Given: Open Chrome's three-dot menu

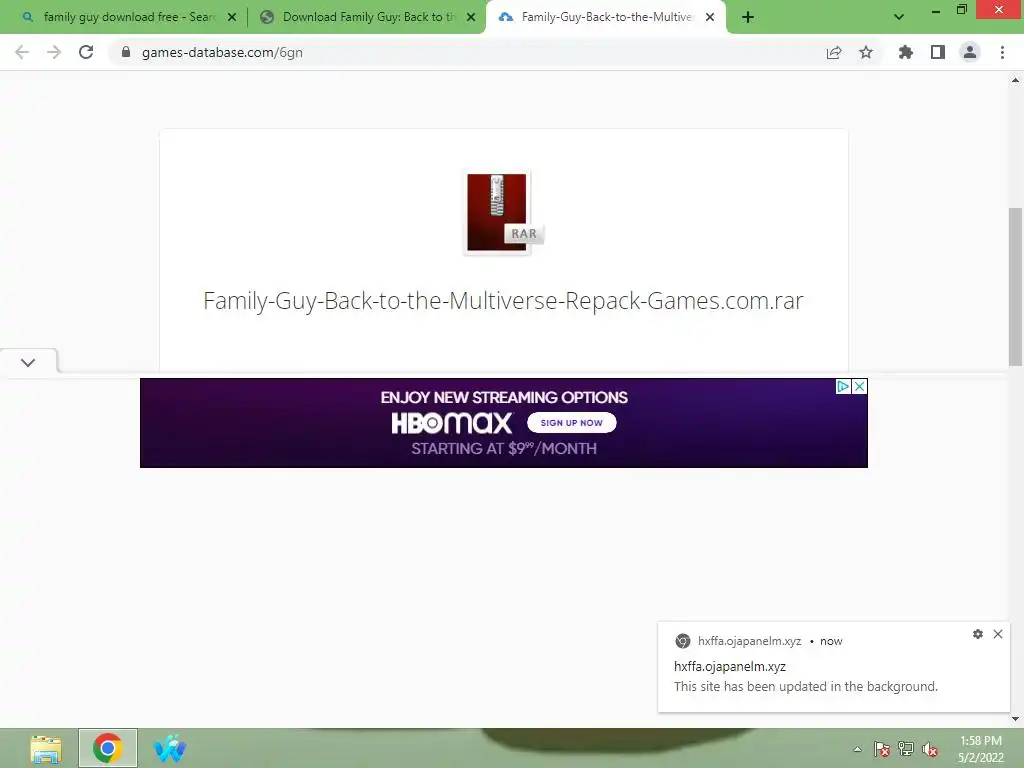Looking at the screenshot, I should (1002, 52).
